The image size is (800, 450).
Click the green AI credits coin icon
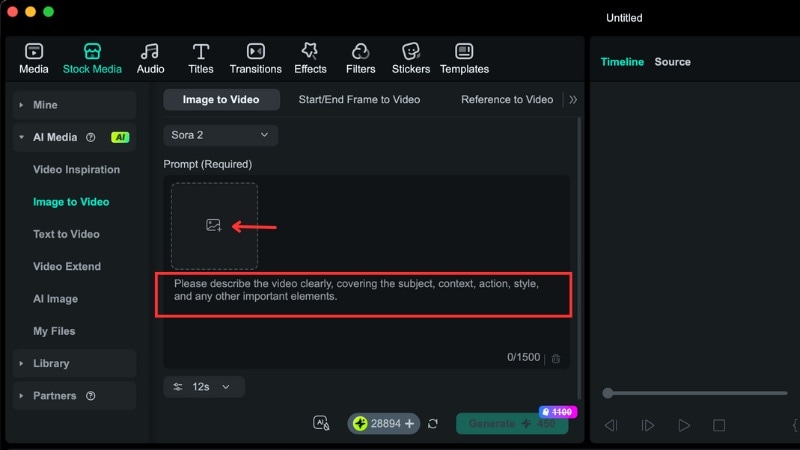coord(360,423)
